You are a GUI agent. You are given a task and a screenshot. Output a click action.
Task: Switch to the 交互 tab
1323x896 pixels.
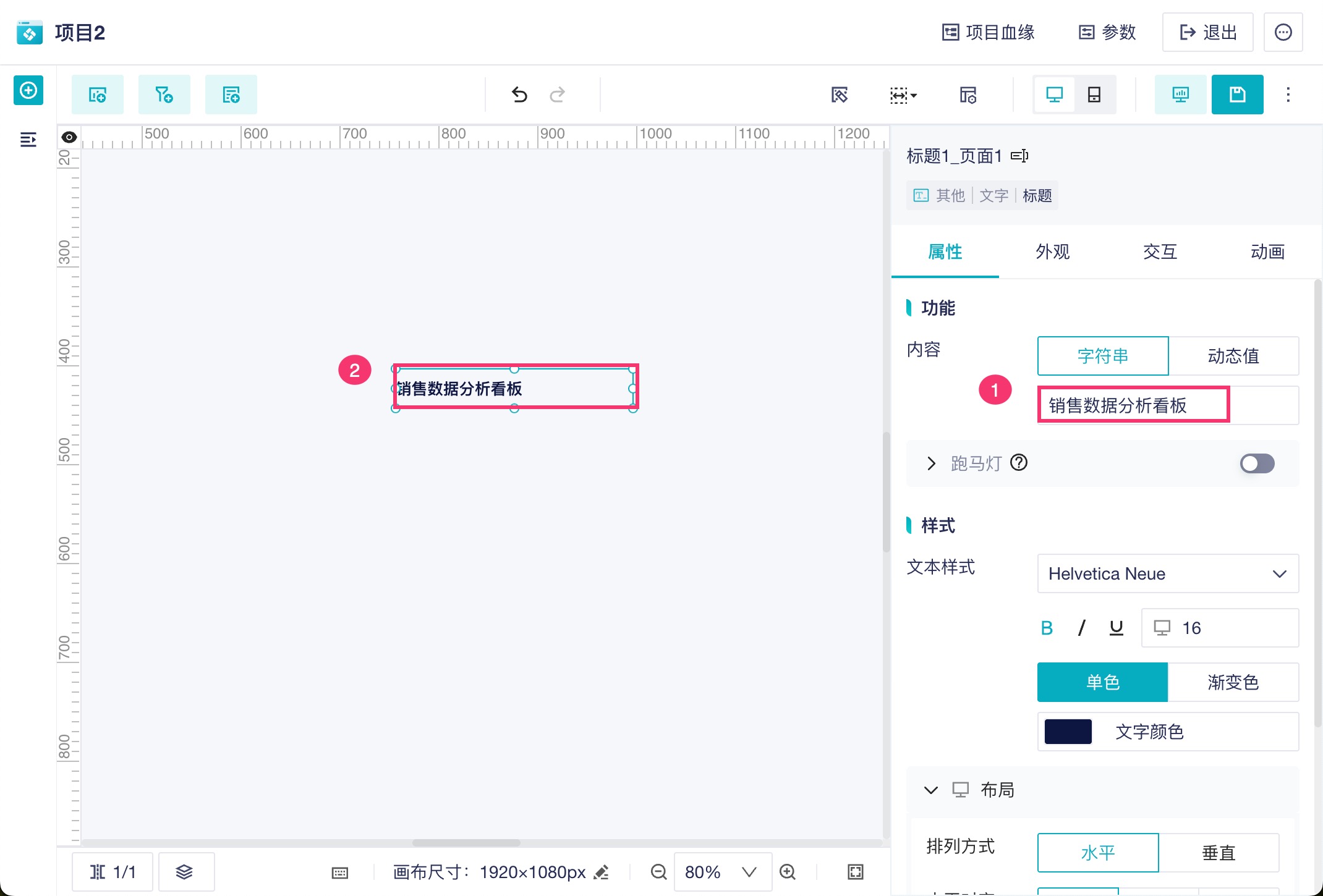[1160, 251]
